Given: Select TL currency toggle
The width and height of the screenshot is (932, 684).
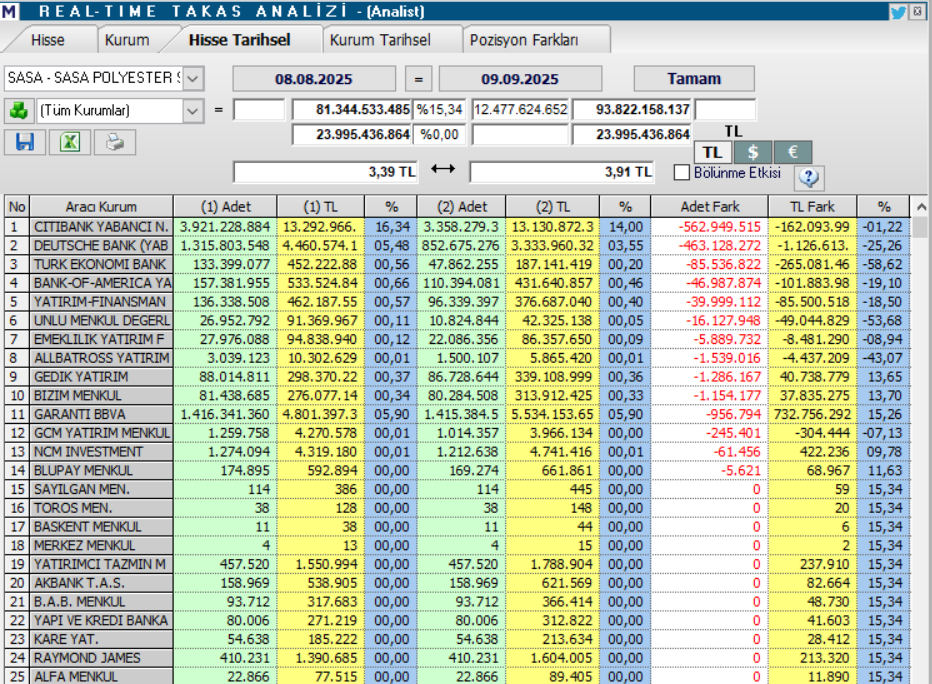Looking at the screenshot, I should coord(713,153).
